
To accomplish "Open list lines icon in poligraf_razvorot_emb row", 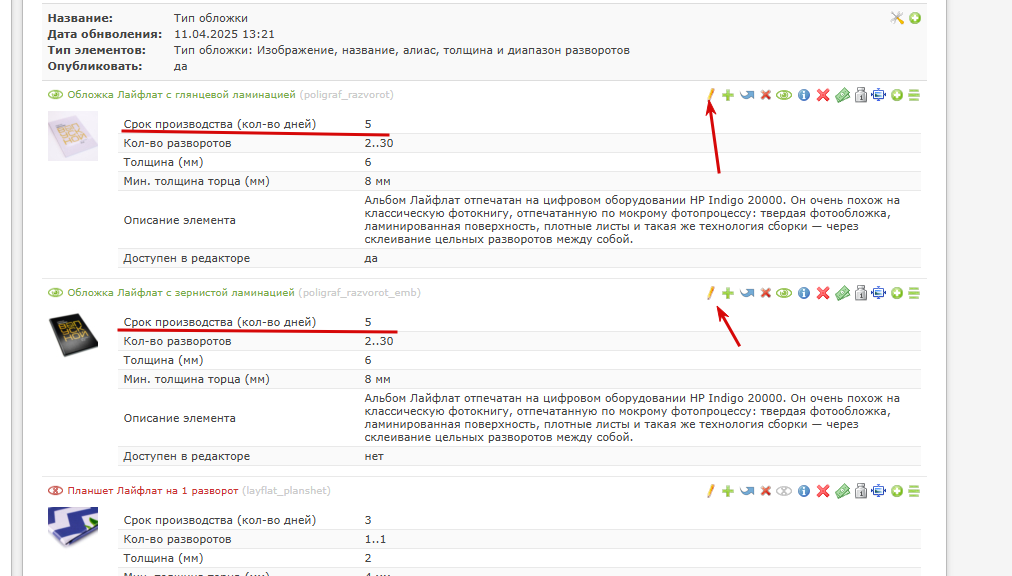I will [914, 293].
